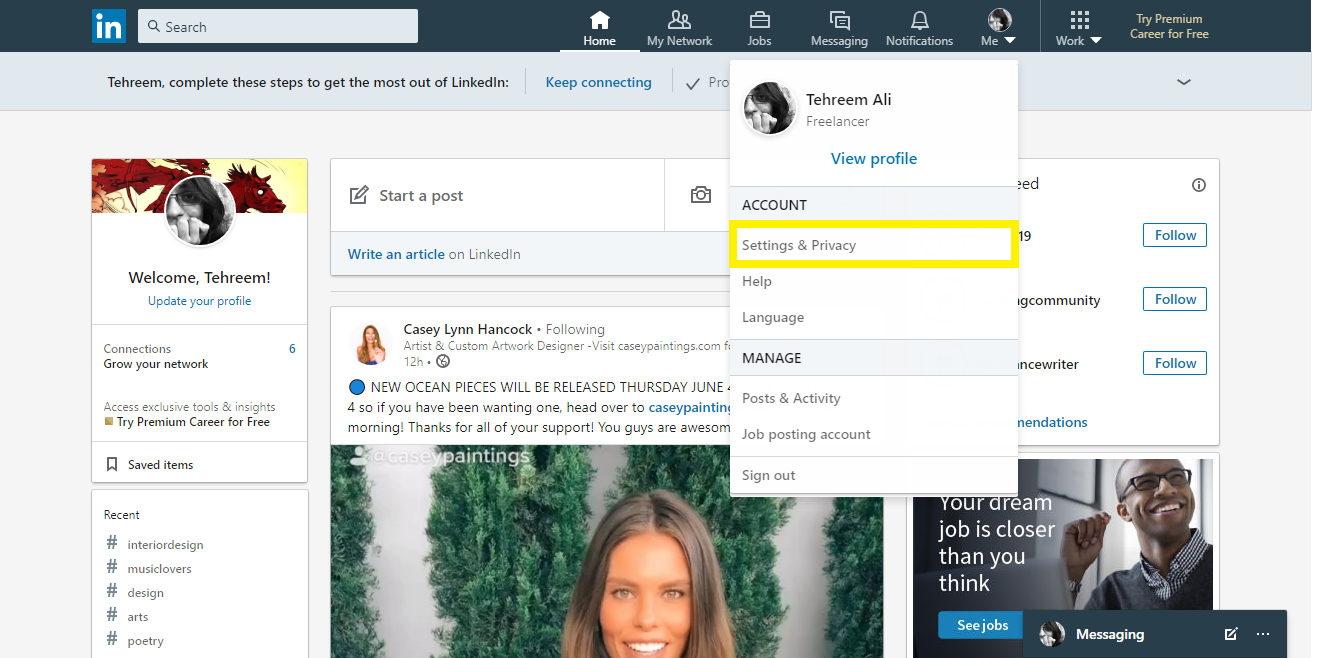
Task: Compose a new message from the Messaging bar
Action: click(1229, 633)
